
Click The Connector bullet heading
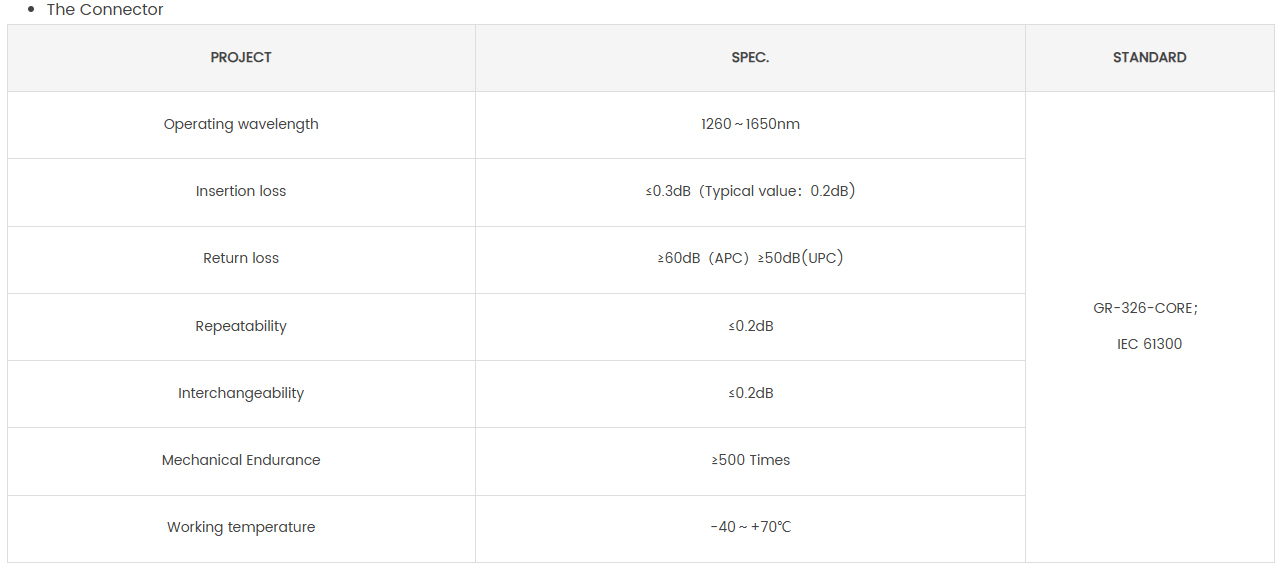click(105, 10)
